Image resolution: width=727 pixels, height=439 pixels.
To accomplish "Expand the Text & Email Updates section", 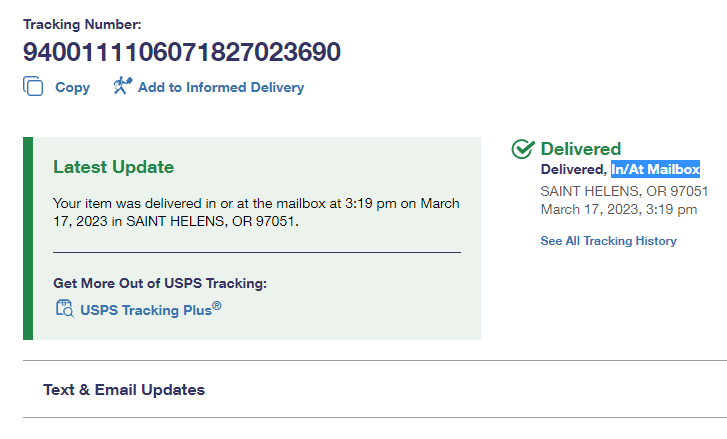I will (124, 390).
